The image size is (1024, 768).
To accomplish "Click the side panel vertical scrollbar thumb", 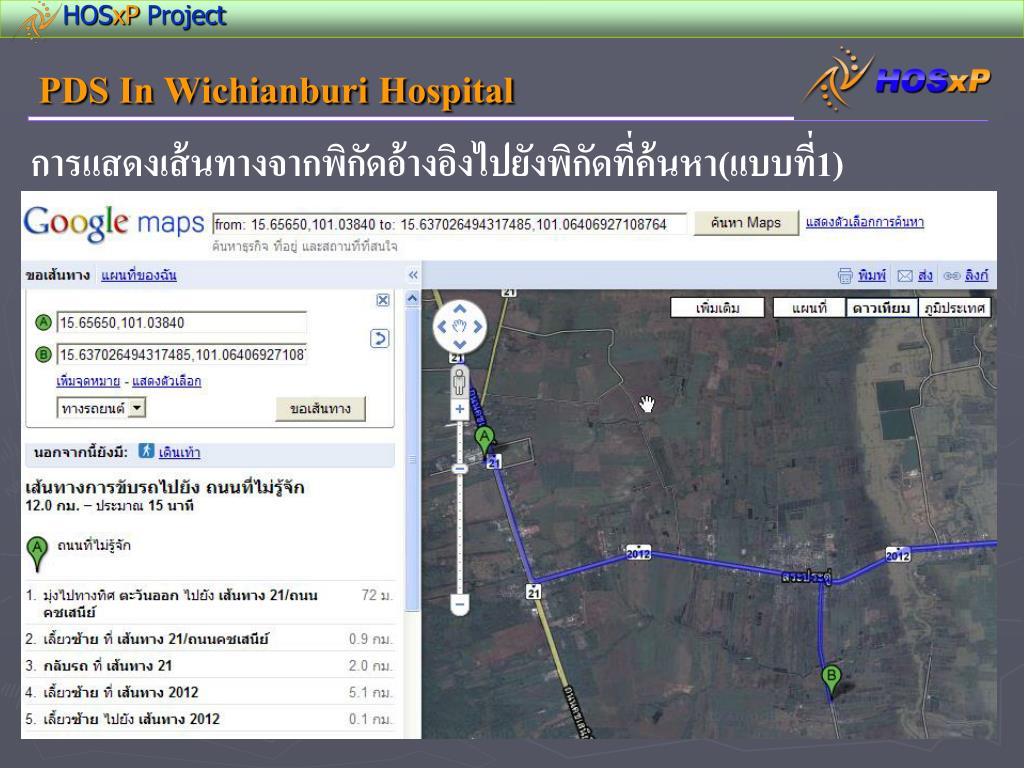I will coord(413,459).
